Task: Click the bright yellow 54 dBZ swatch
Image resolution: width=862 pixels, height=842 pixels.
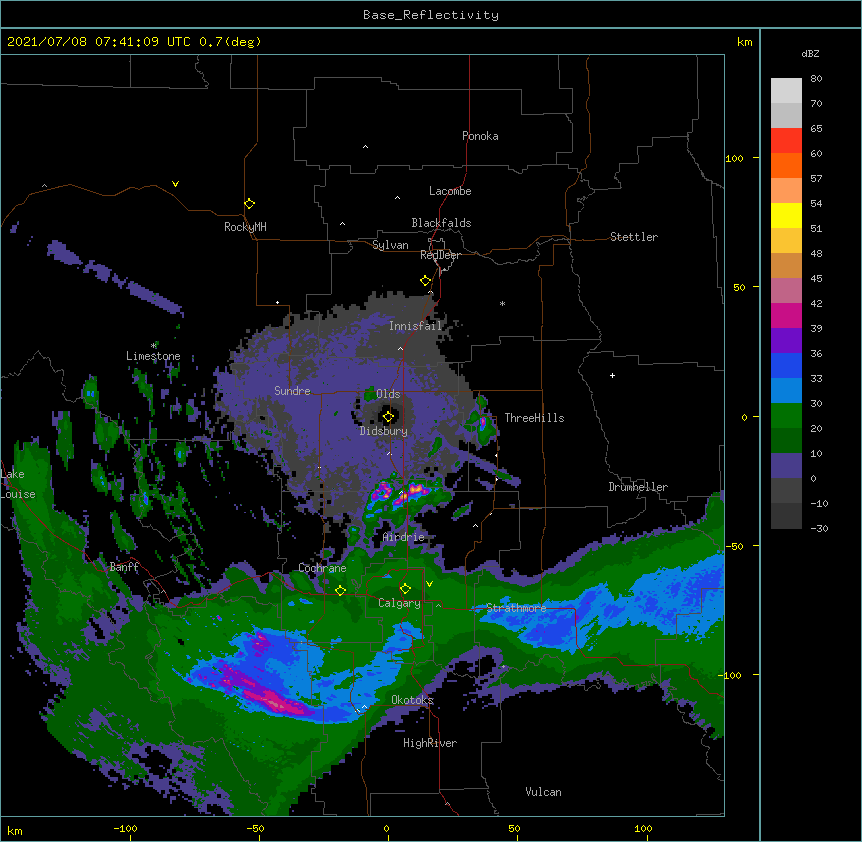Action: [786, 215]
